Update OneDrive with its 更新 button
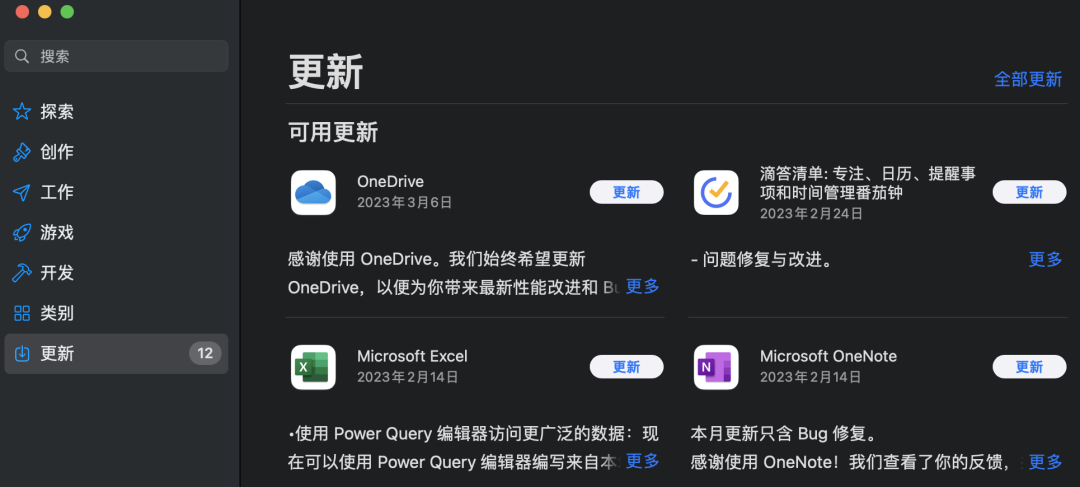This screenshot has width=1080, height=487. [626, 192]
